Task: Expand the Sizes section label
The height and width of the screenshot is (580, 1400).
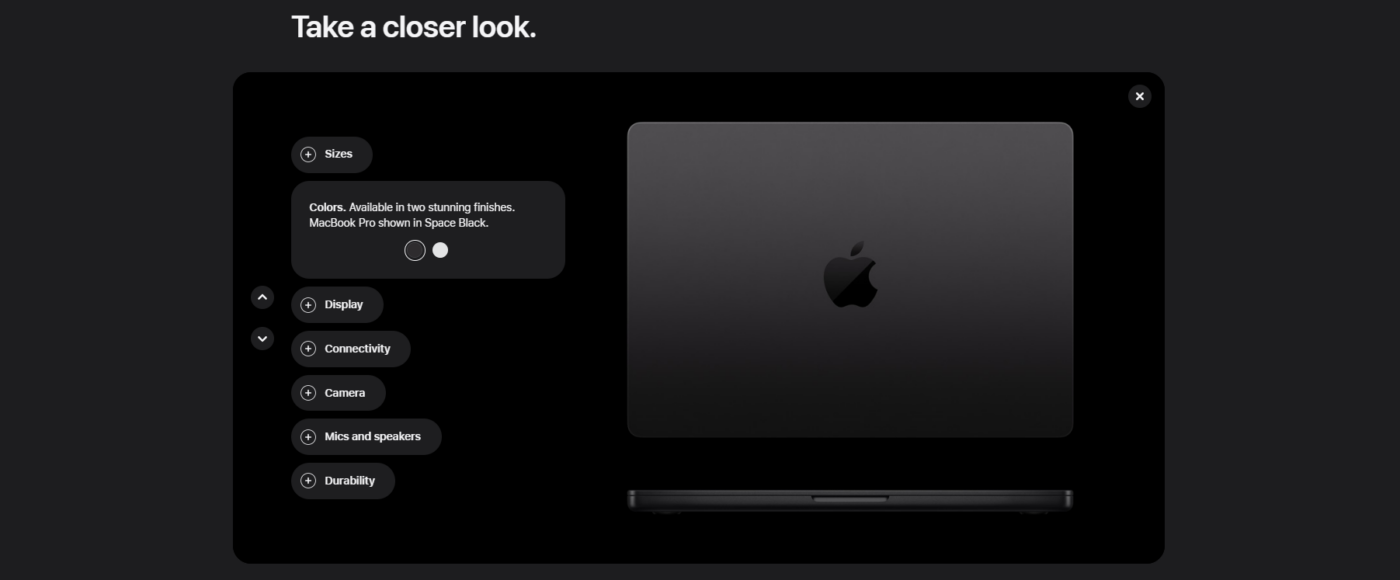Action: click(339, 154)
